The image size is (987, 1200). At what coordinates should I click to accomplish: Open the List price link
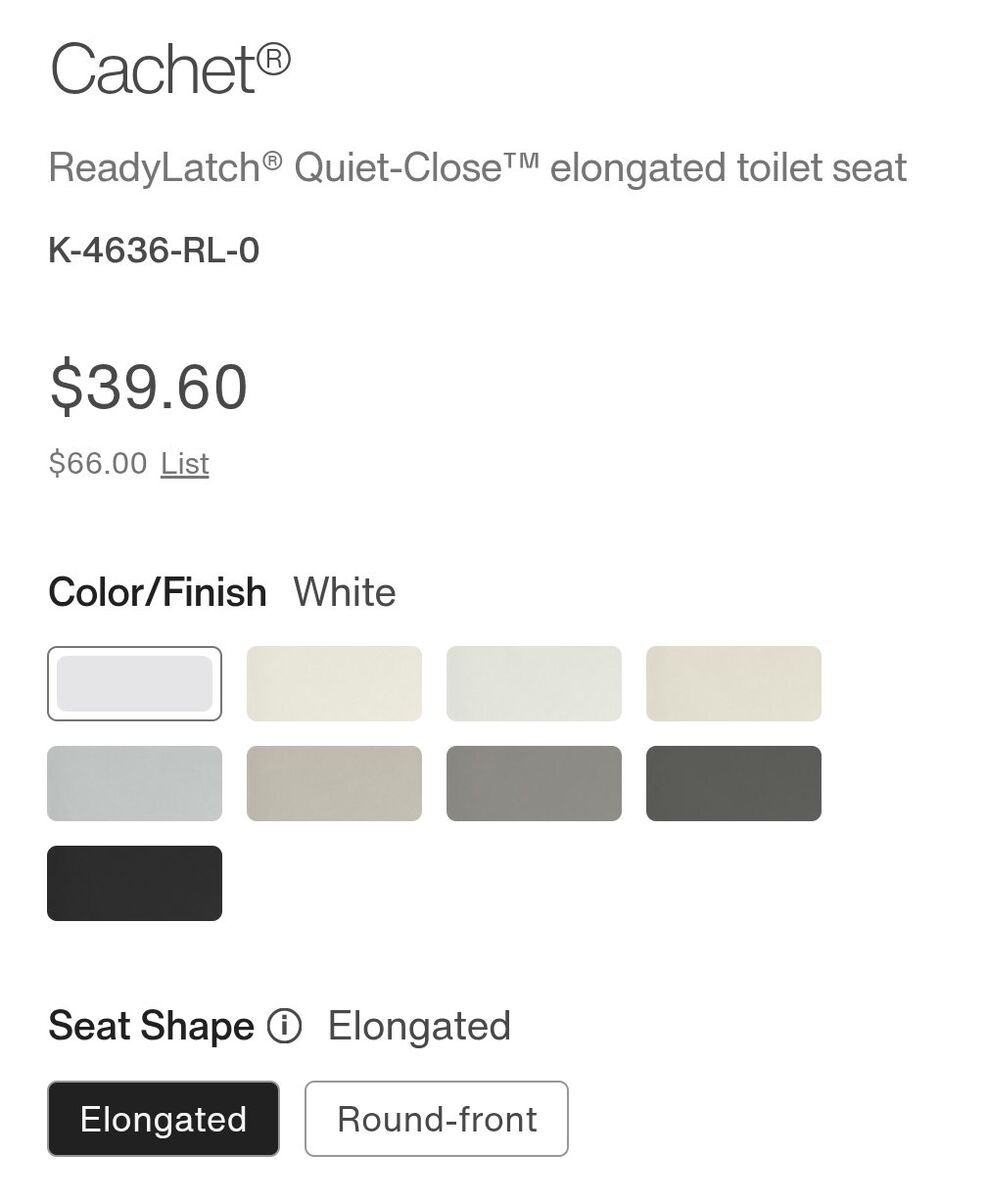tap(185, 464)
